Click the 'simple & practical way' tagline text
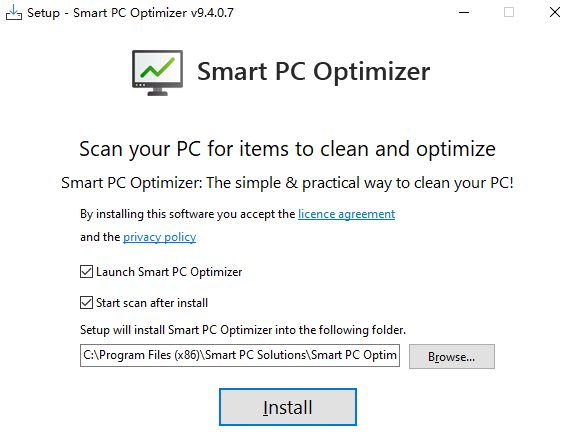 tap(287, 183)
